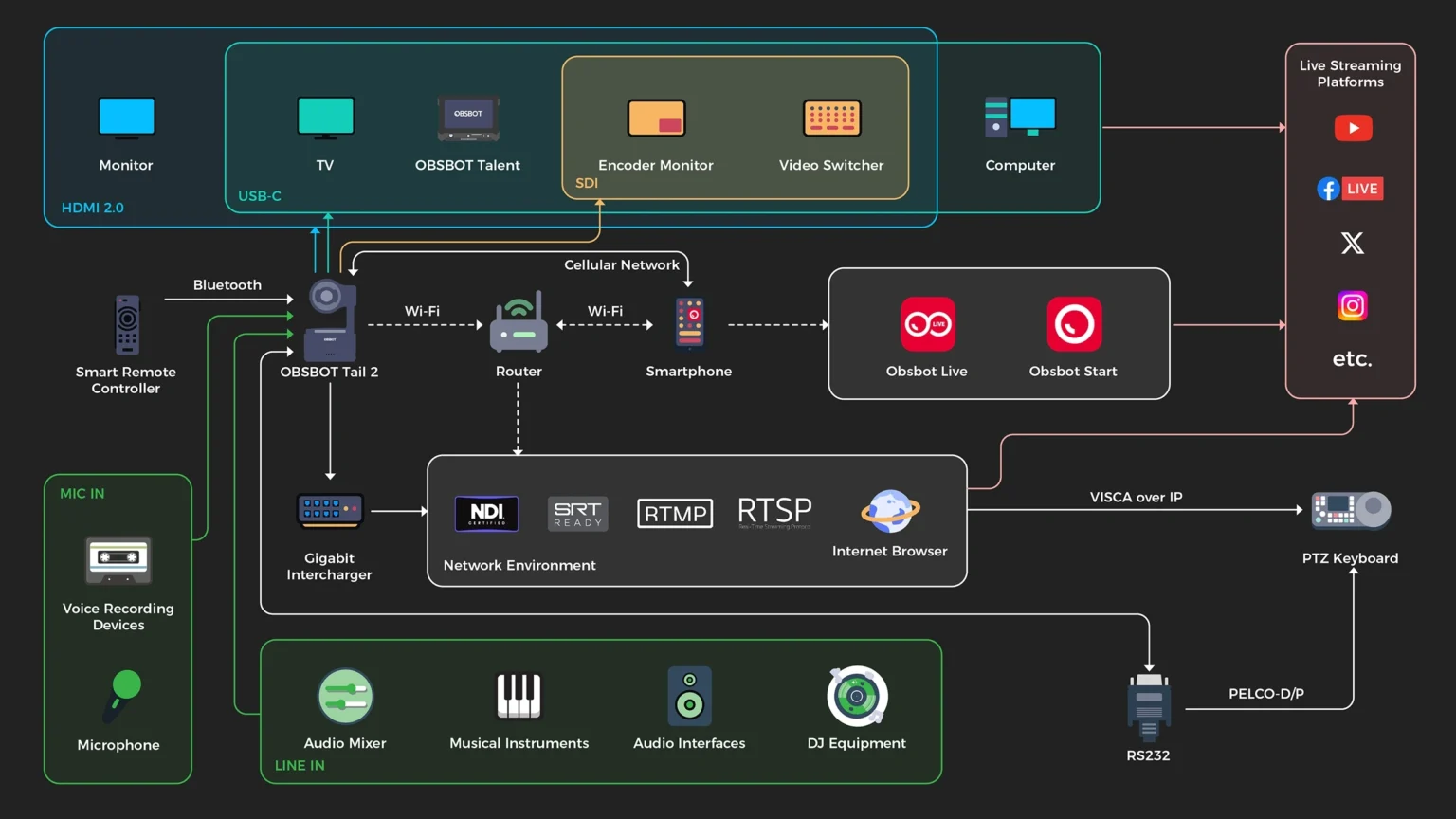Select the Encoder Monitor icon
This screenshot has height=819, width=1456.
pos(656,118)
